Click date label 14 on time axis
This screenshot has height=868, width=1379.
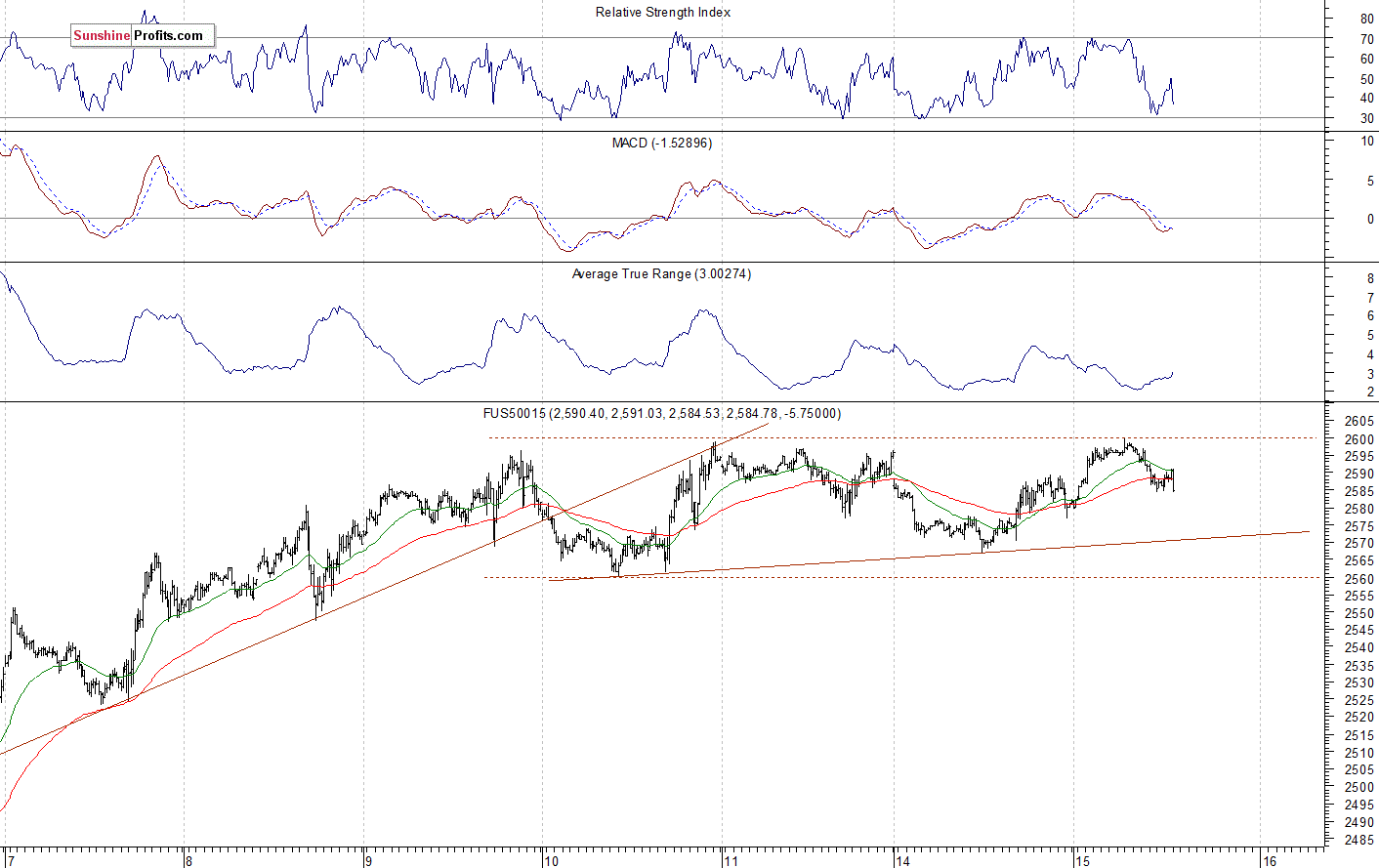tap(902, 861)
